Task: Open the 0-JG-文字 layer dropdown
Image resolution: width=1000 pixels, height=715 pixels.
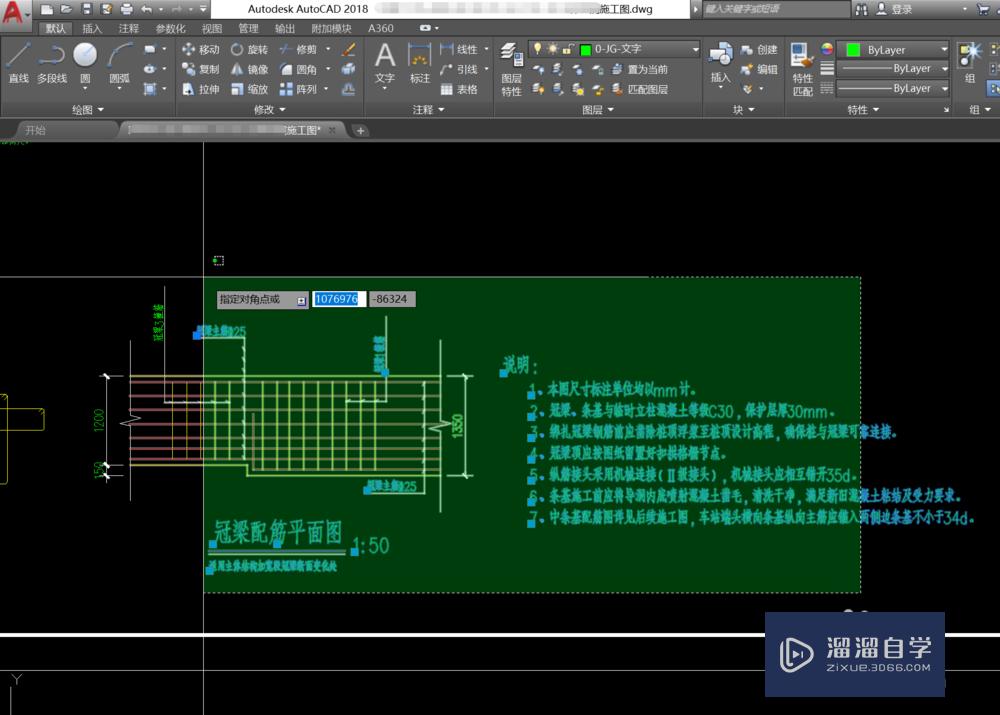Action: tap(640, 49)
